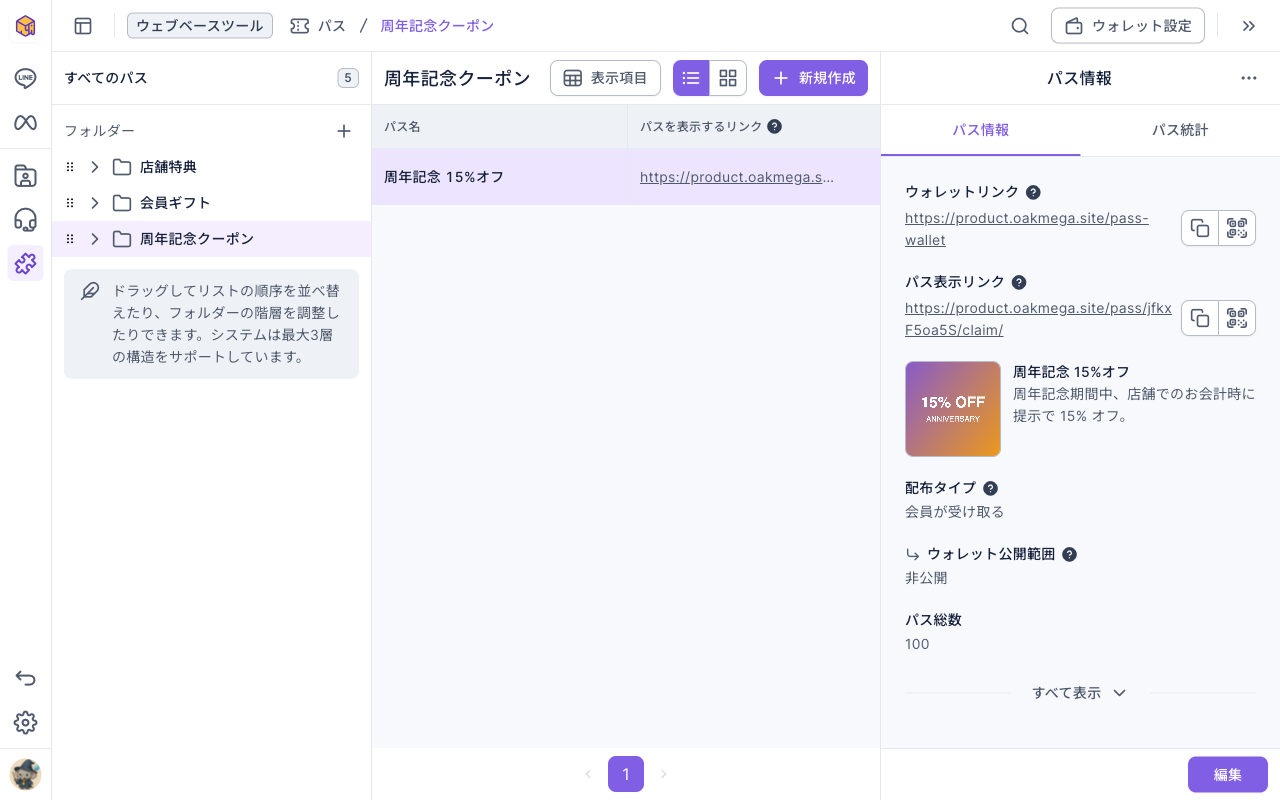Open the settings gear in the sidebar
Image resolution: width=1280 pixels, height=800 pixels.
[25, 722]
